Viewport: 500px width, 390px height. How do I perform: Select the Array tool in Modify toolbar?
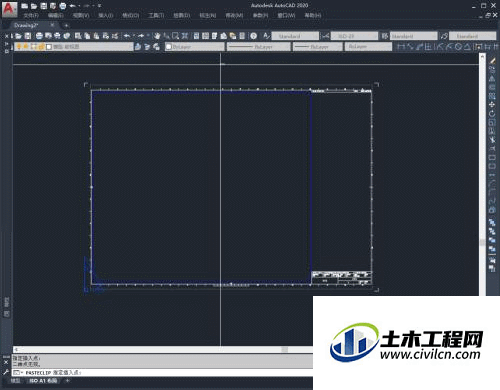(492, 96)
